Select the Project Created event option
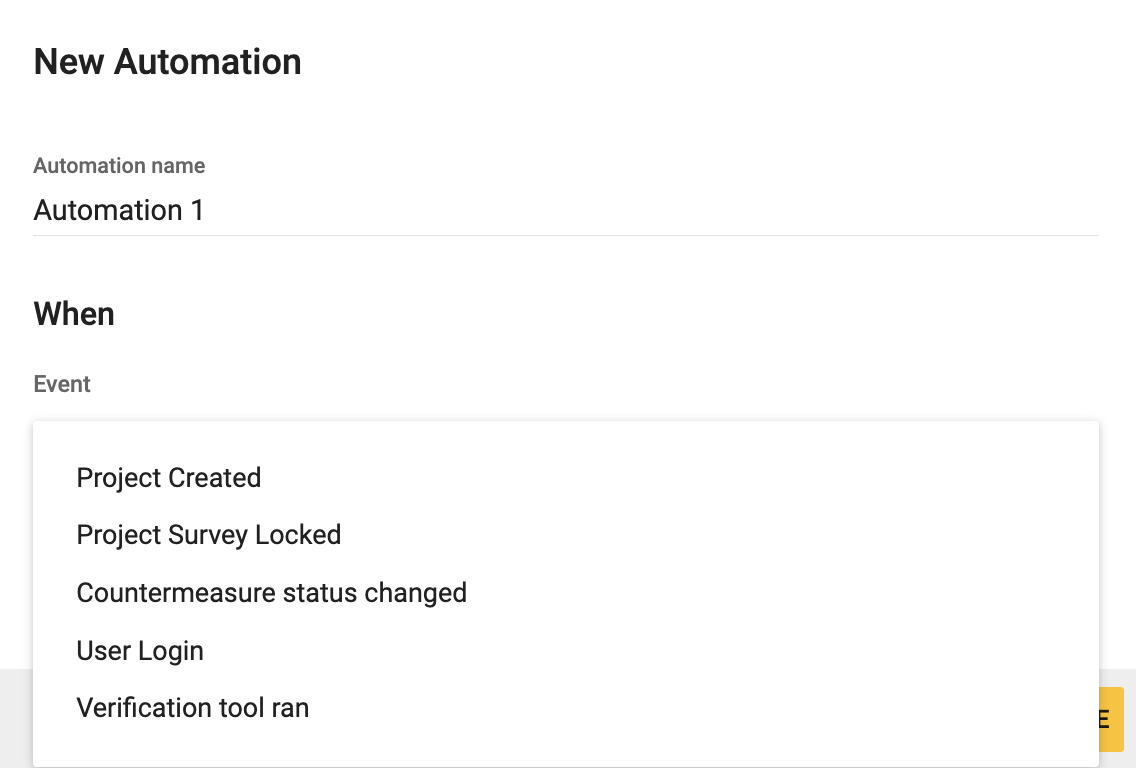The height and width of the screenshot is (768, 1136). click(169, 478)
